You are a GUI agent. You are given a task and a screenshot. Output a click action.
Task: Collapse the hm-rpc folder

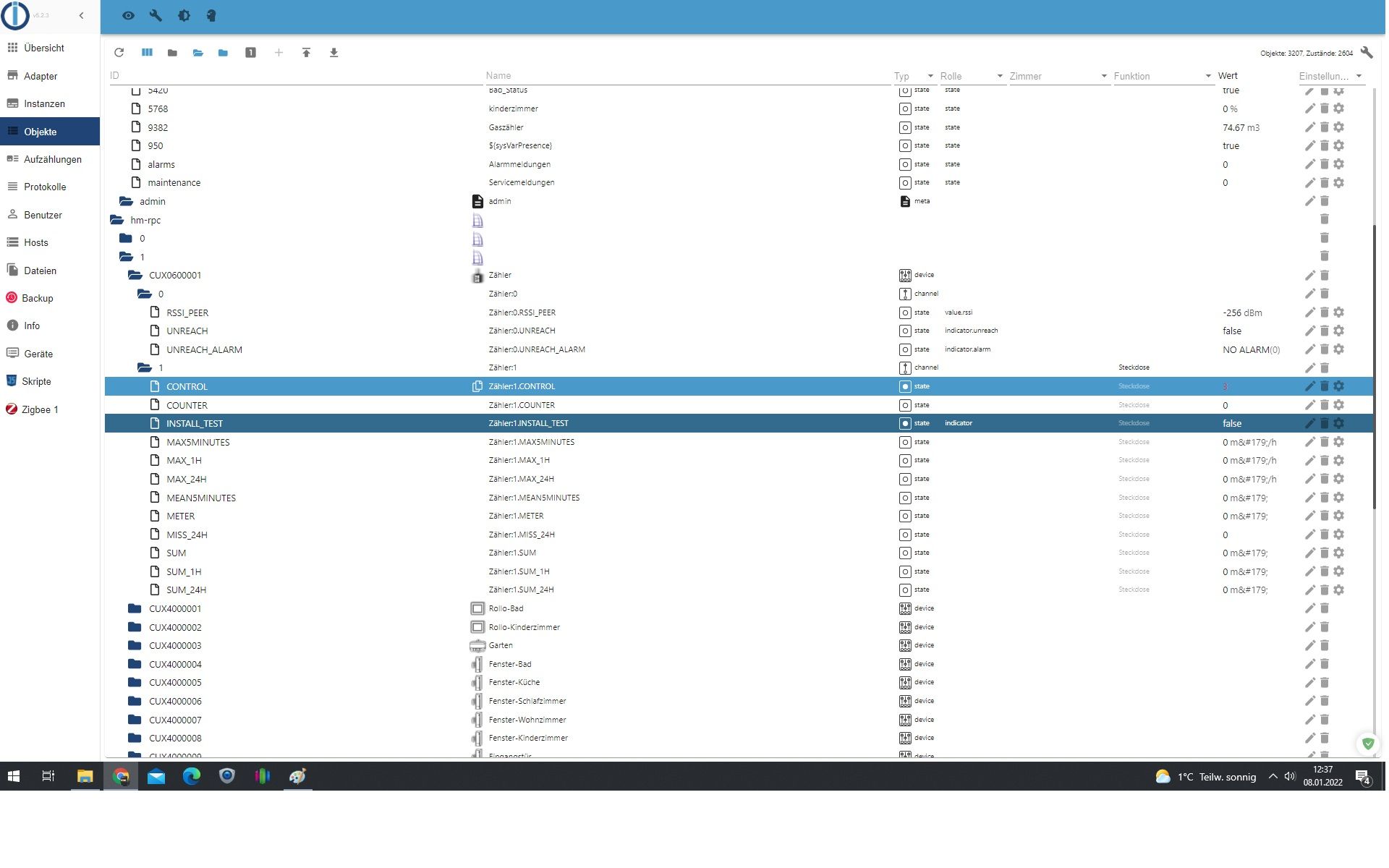click(x=117, y=220)
